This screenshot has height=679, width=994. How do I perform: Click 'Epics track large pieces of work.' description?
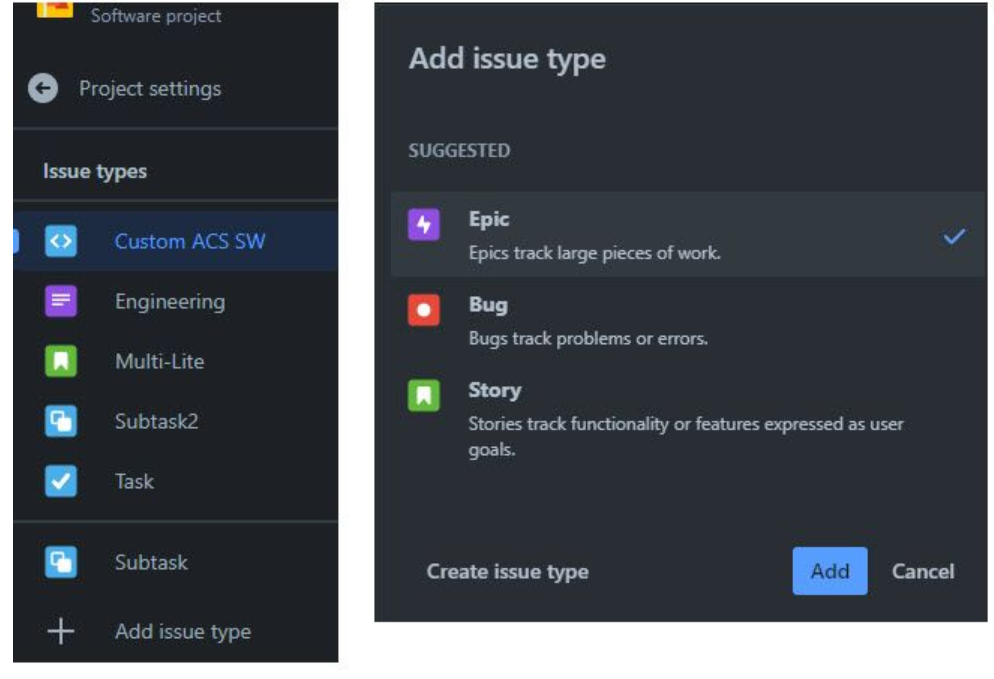(595, 253)
